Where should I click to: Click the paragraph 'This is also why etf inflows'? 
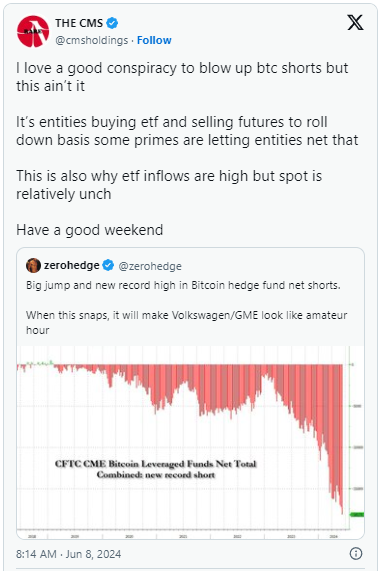[x=169, y=185]
